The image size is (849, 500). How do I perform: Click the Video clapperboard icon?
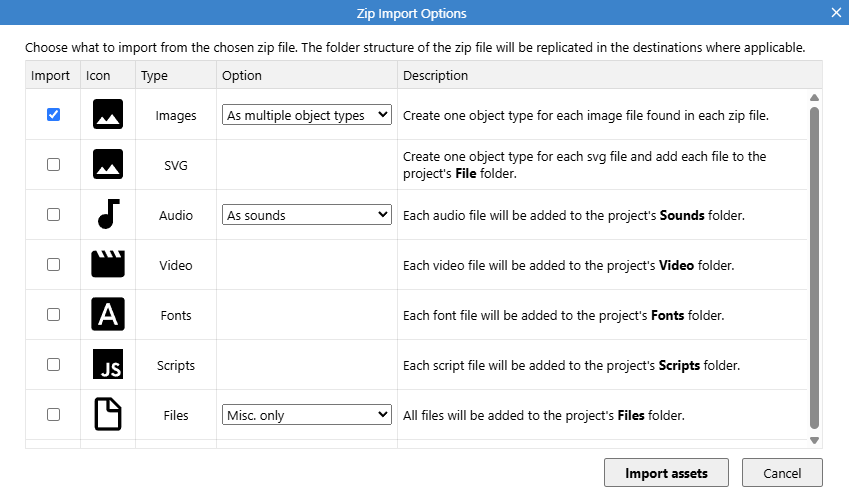tap(107, 265)
